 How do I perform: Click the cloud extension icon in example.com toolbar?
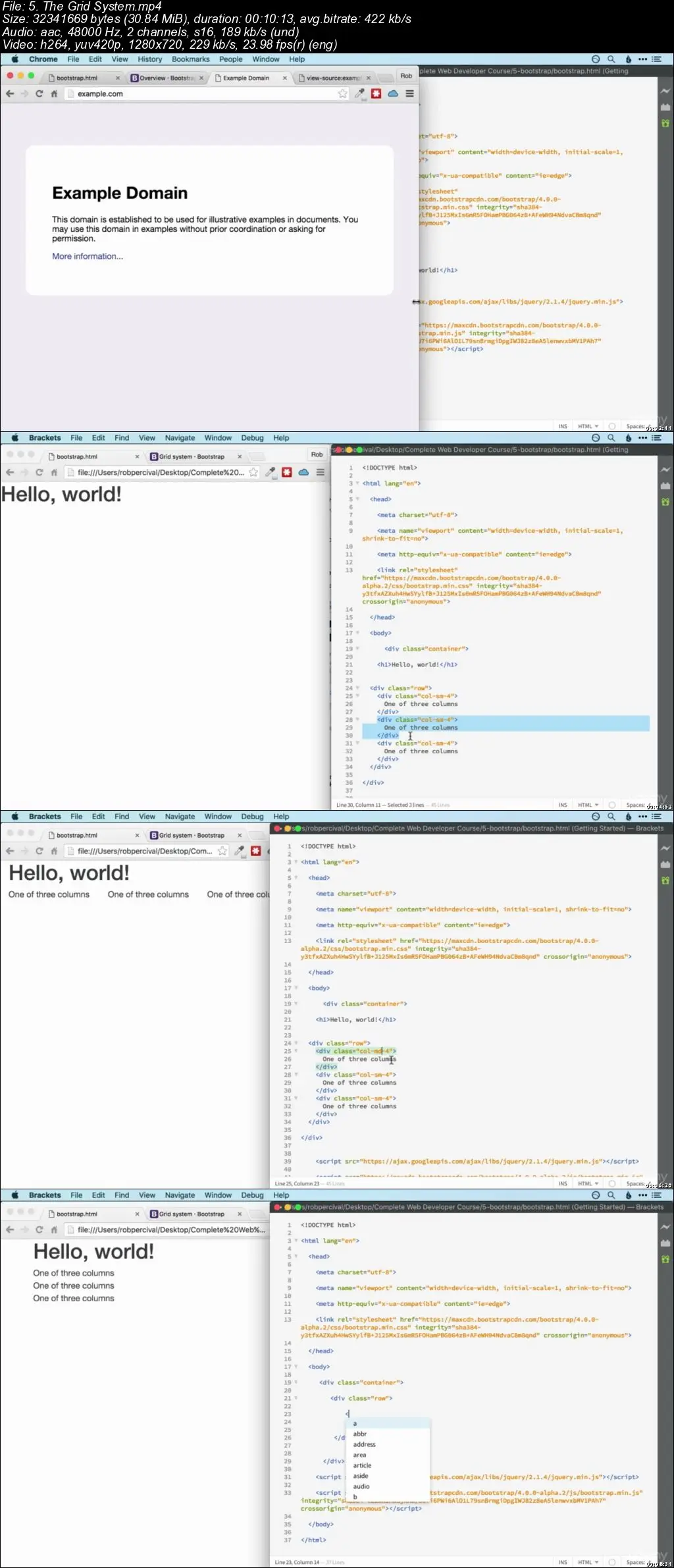(393, 94)
